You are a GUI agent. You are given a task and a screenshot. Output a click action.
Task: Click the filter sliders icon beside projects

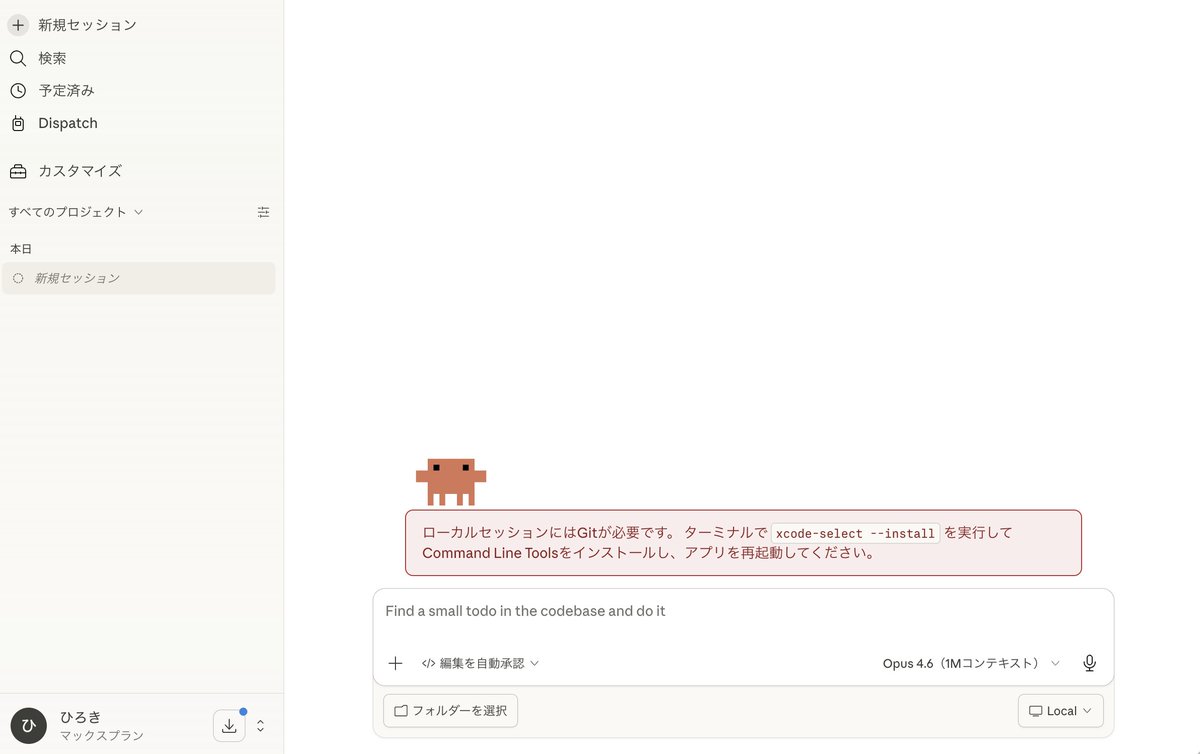(263, 212)
